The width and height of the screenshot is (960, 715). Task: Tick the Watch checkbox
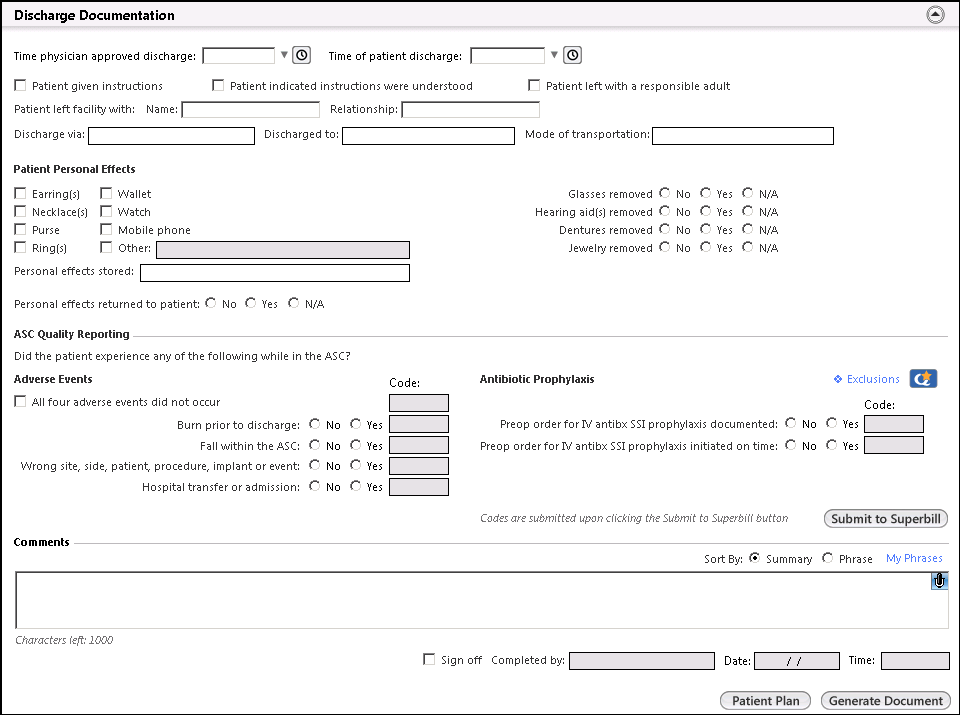click(x=106, y=211)
